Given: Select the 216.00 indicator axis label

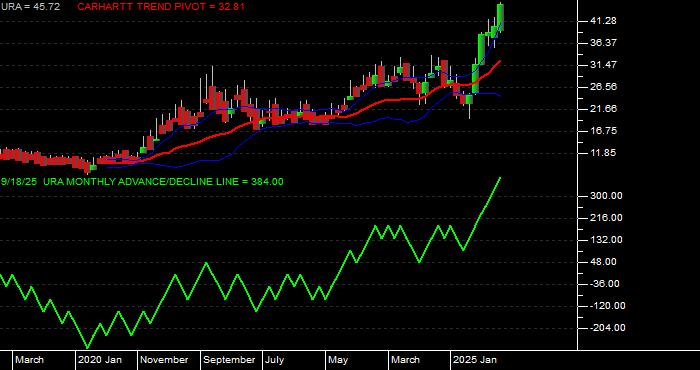Looking at the screenshot, I should click(x=606, y=218).
